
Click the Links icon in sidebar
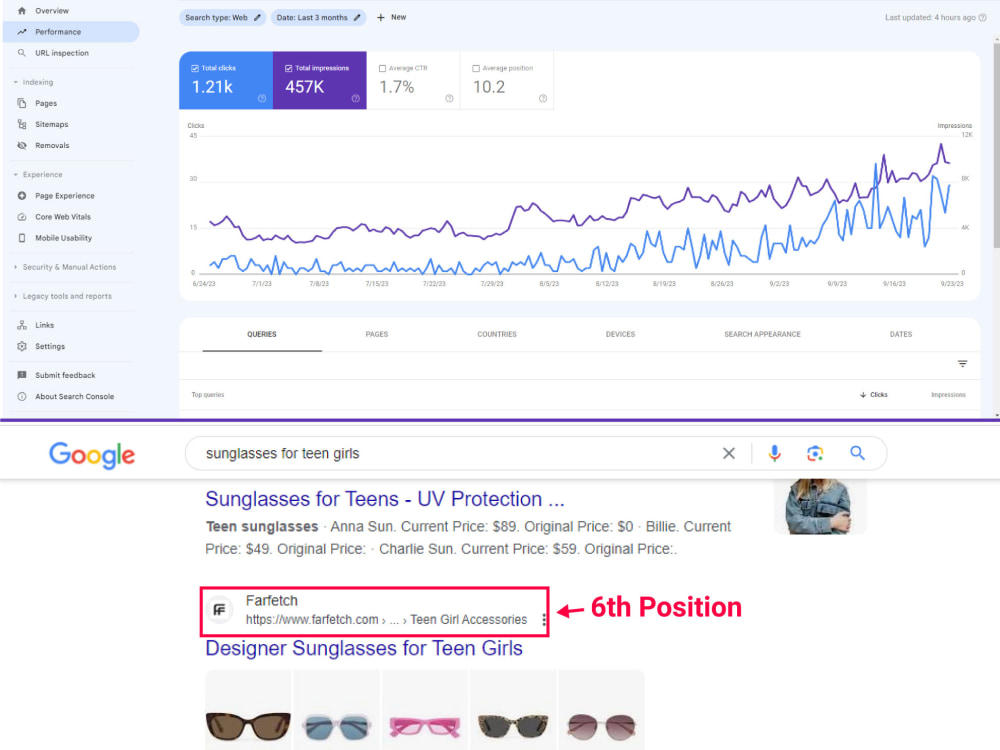point(22,325)
